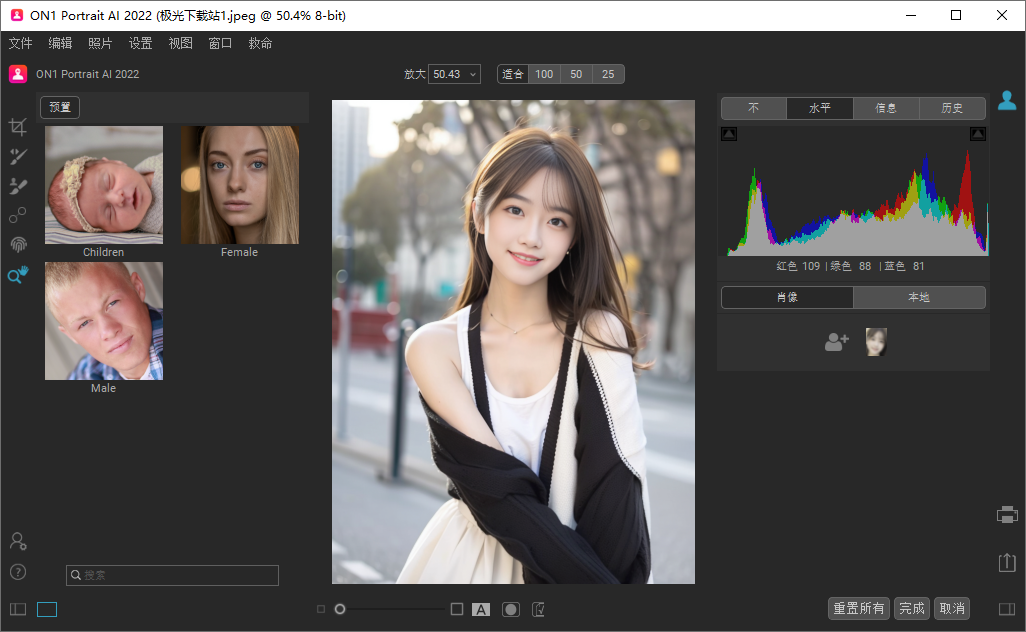Set zoom to 25
This screenshot has width=1026, height=632.
pos(608,75)
